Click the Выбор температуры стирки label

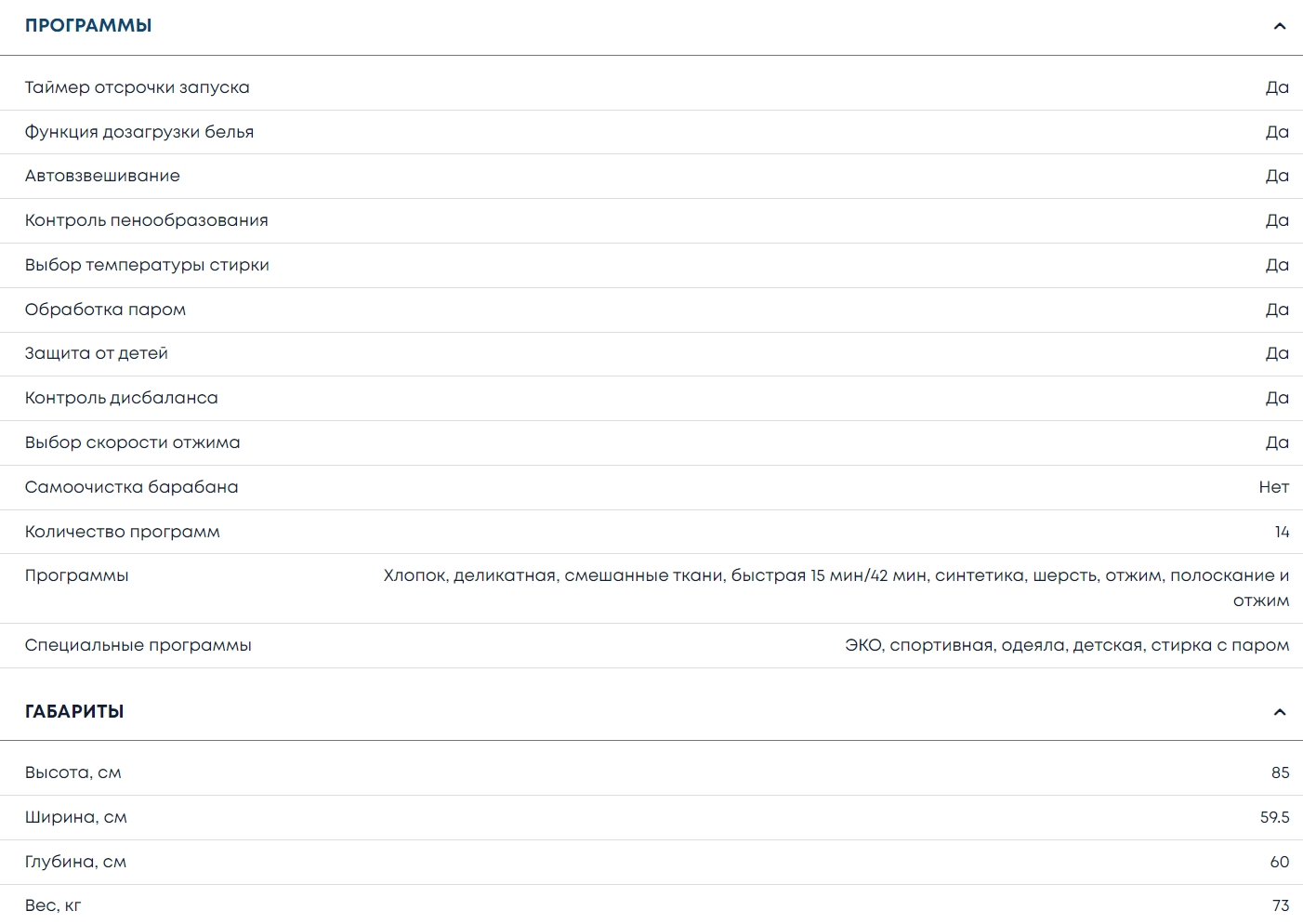[x=147, y=265]
